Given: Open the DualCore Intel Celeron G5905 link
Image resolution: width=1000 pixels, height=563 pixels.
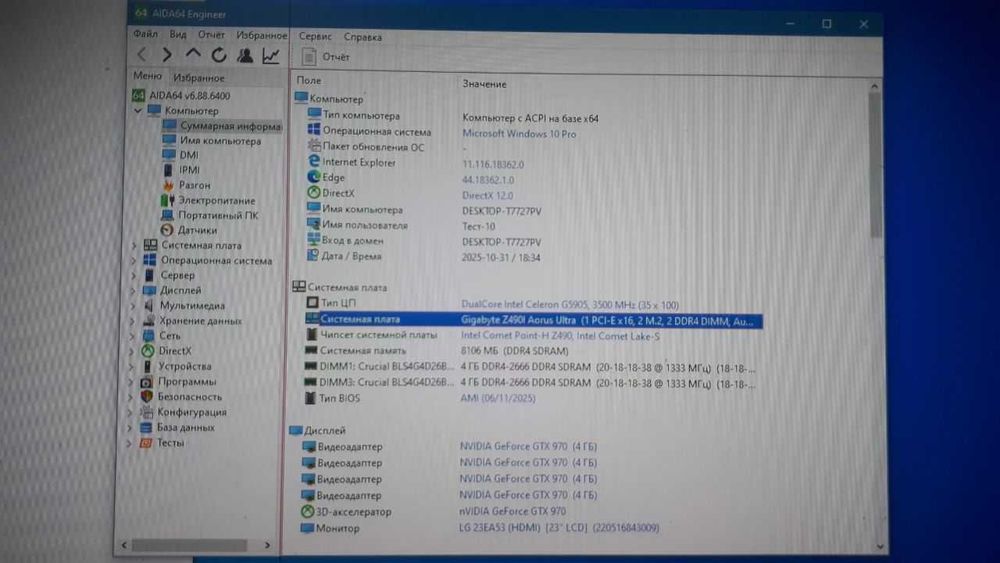Looking at the screenshot, I should (570, 305).
